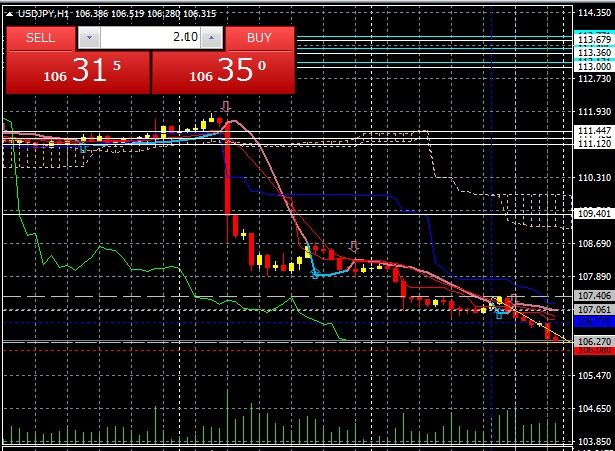This screenshot has height=451, width=615.
Task: Click the 107.406 level label
Action: point(595,295)
